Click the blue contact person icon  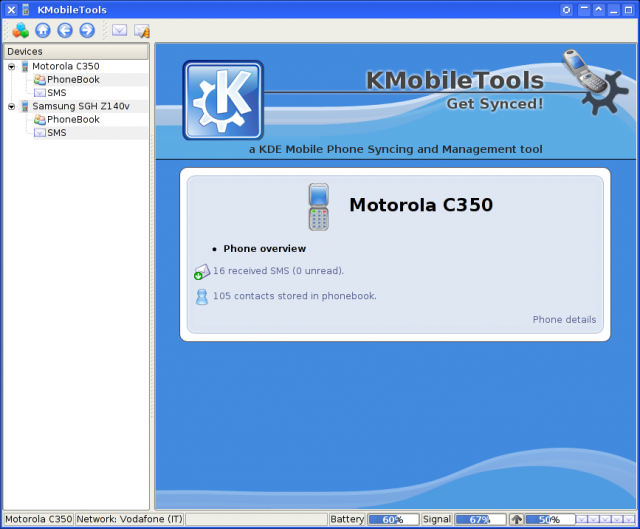[202, 297]
